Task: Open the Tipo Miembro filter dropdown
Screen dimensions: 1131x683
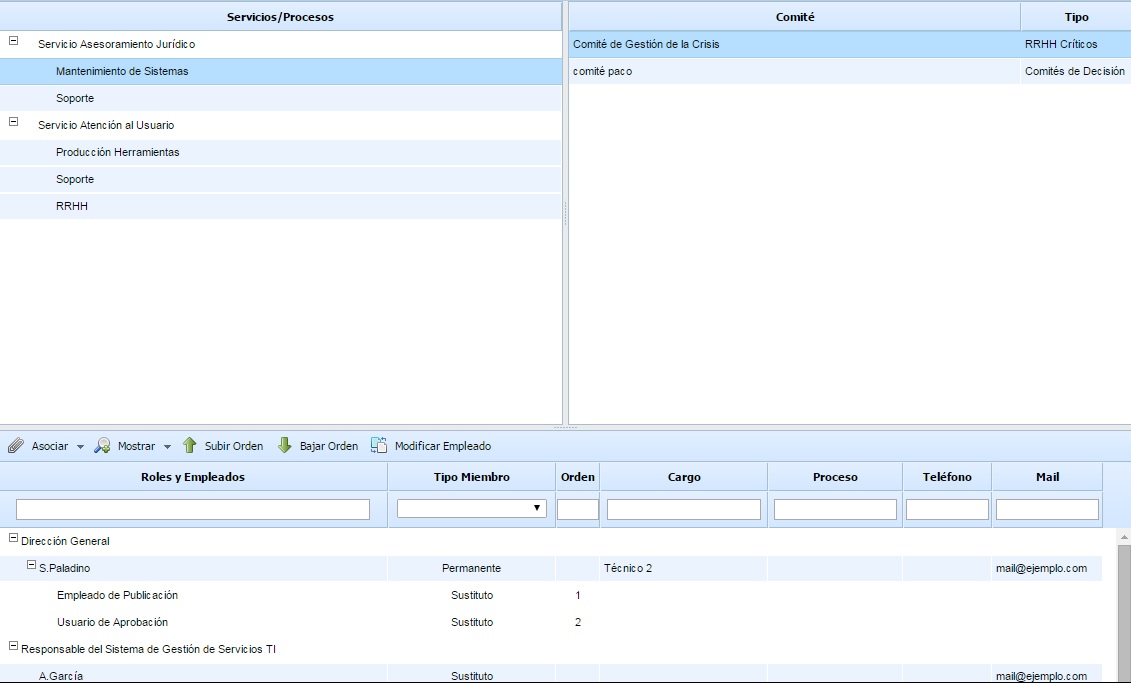Action: click(471, 508)
